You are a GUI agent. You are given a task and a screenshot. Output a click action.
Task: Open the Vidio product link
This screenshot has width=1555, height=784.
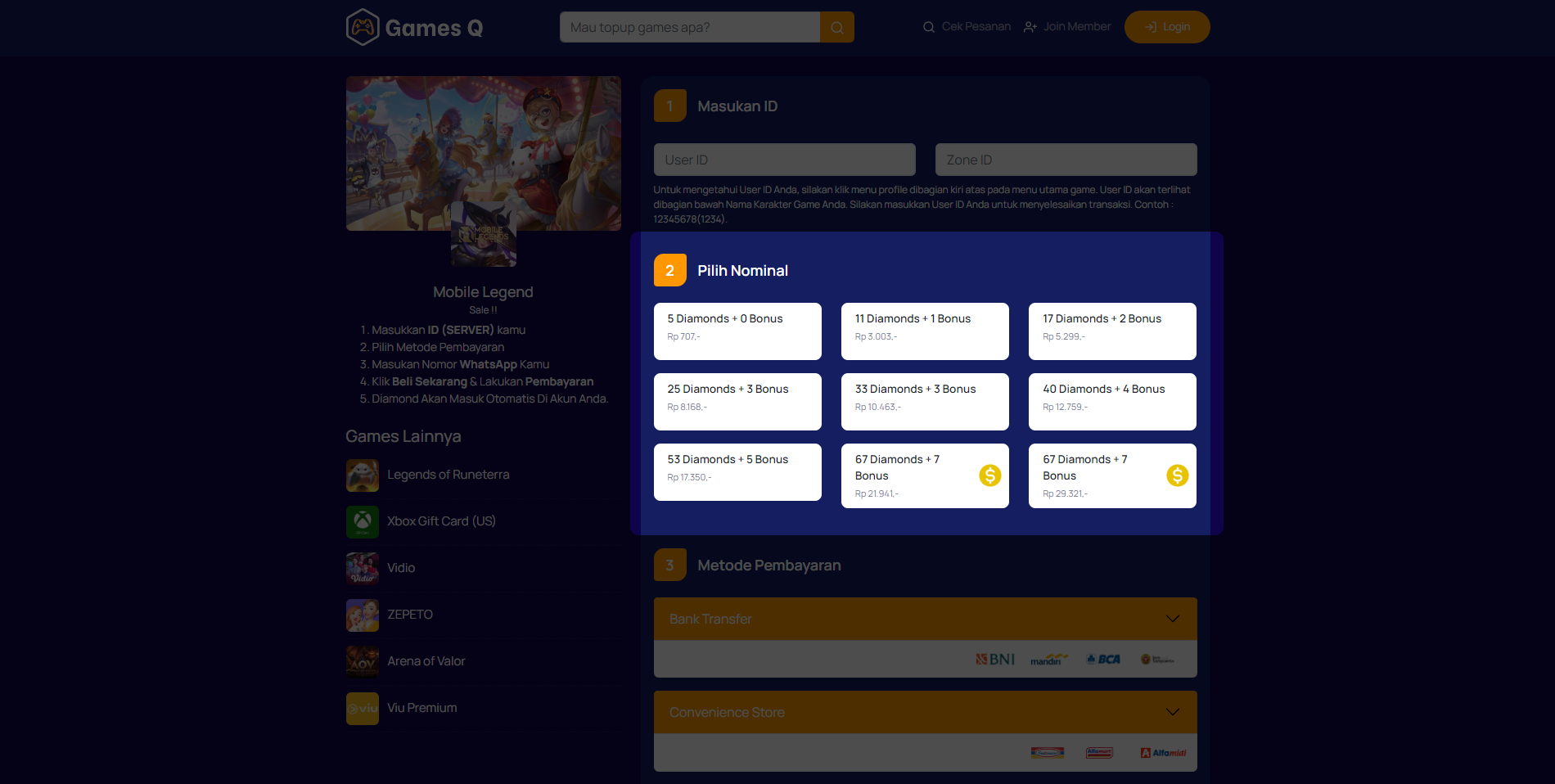coord(401,568)
